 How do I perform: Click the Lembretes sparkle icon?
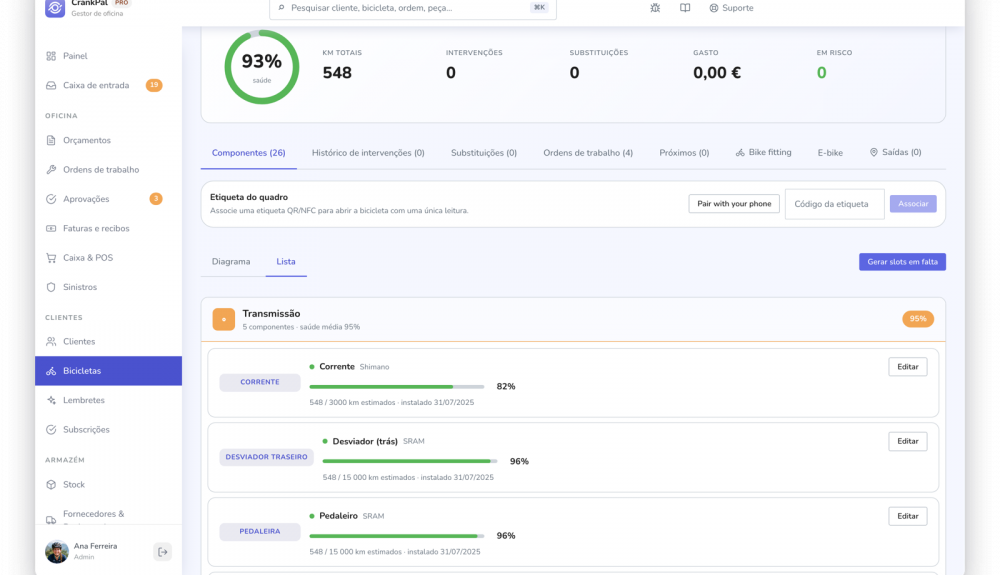pyautogui.click(x=51, y=400)
